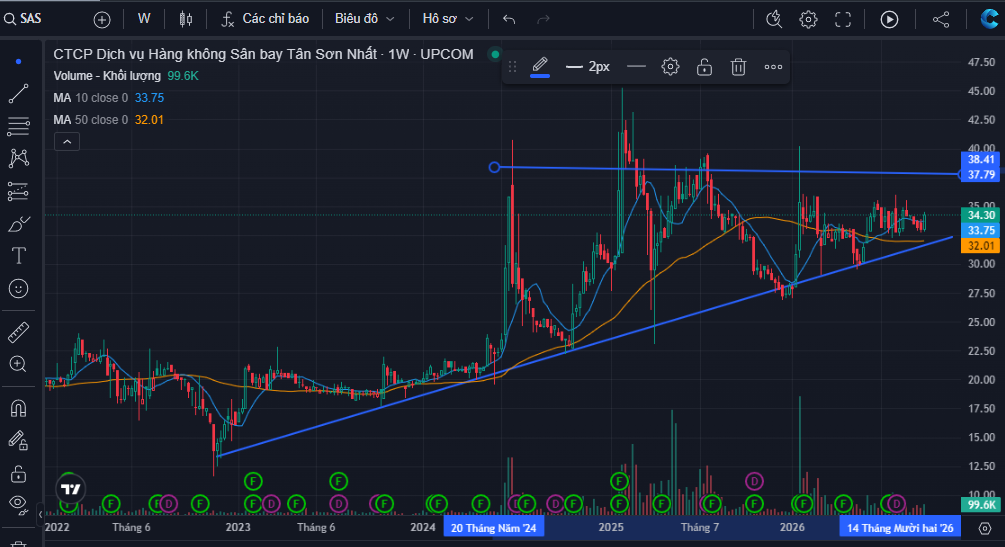Collapse the indicator legend chevron
Image resolution: width=1005 pixels, height=547 pixels.
click(67, 142)
